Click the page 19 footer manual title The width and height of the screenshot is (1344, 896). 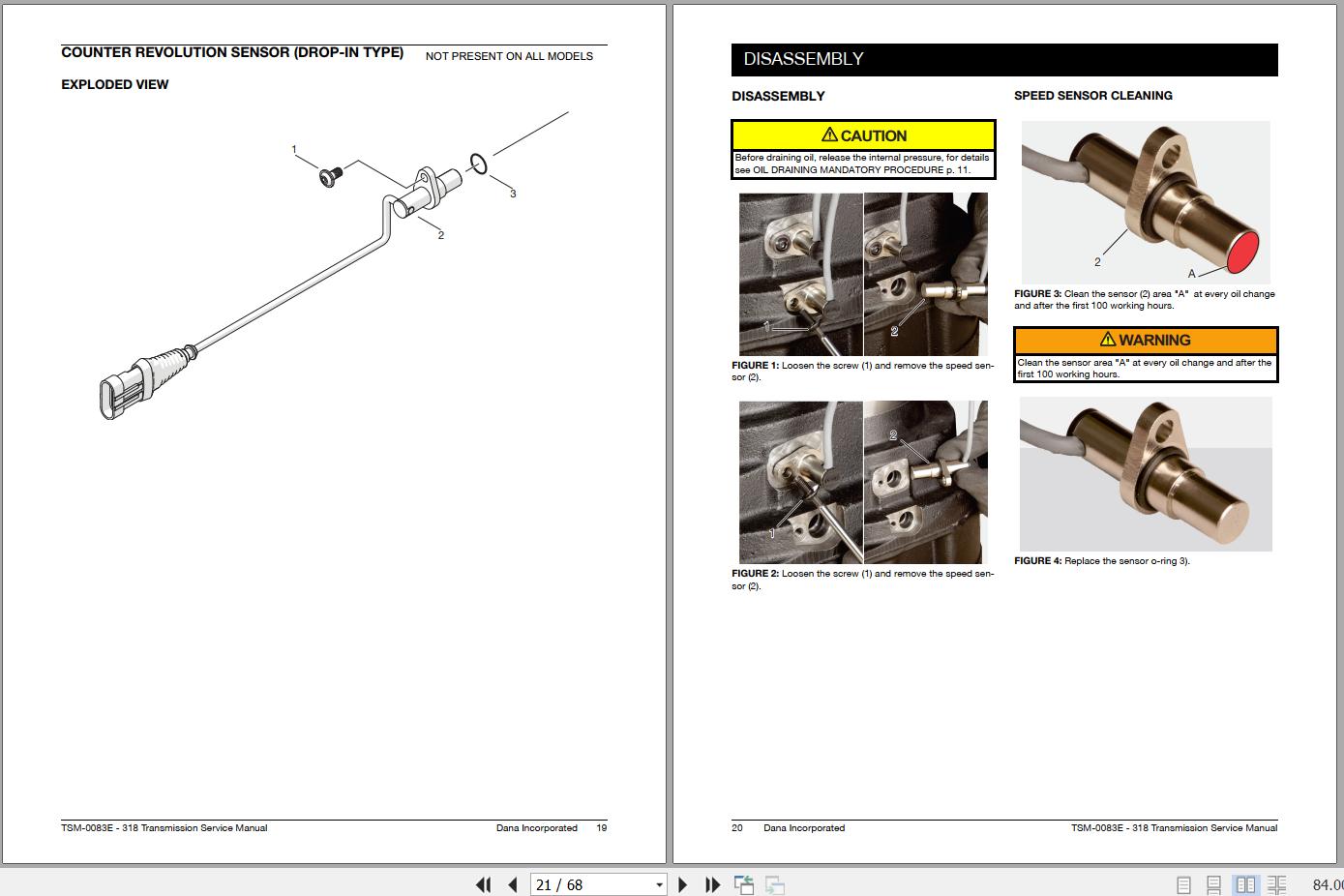(x=164, y=828)
